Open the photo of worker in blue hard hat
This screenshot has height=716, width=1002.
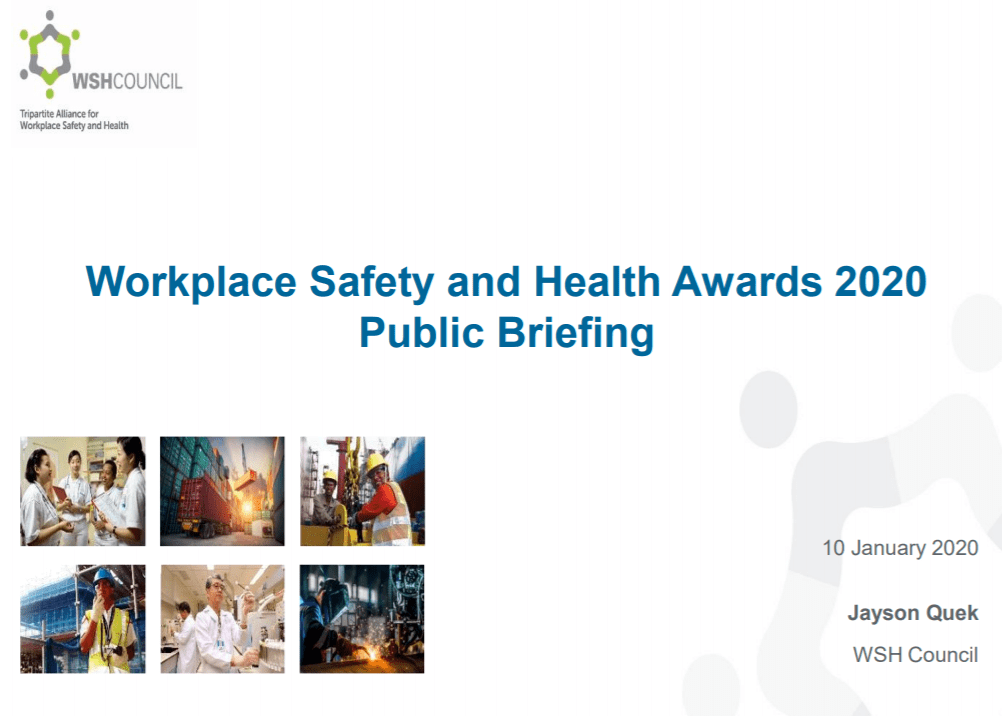83,618
